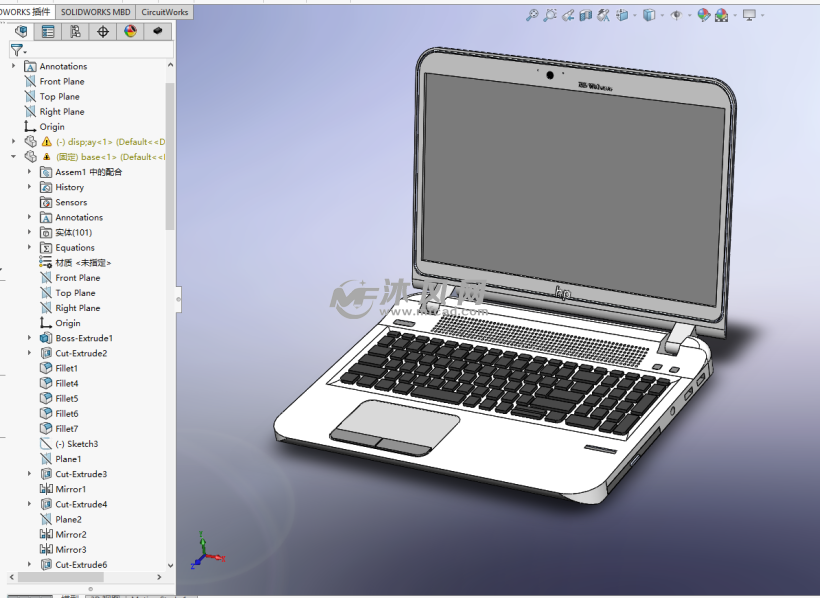820x598 pixels.
Task: Select Fillet5 in the feature tree
Action: [x=66, y=398]
